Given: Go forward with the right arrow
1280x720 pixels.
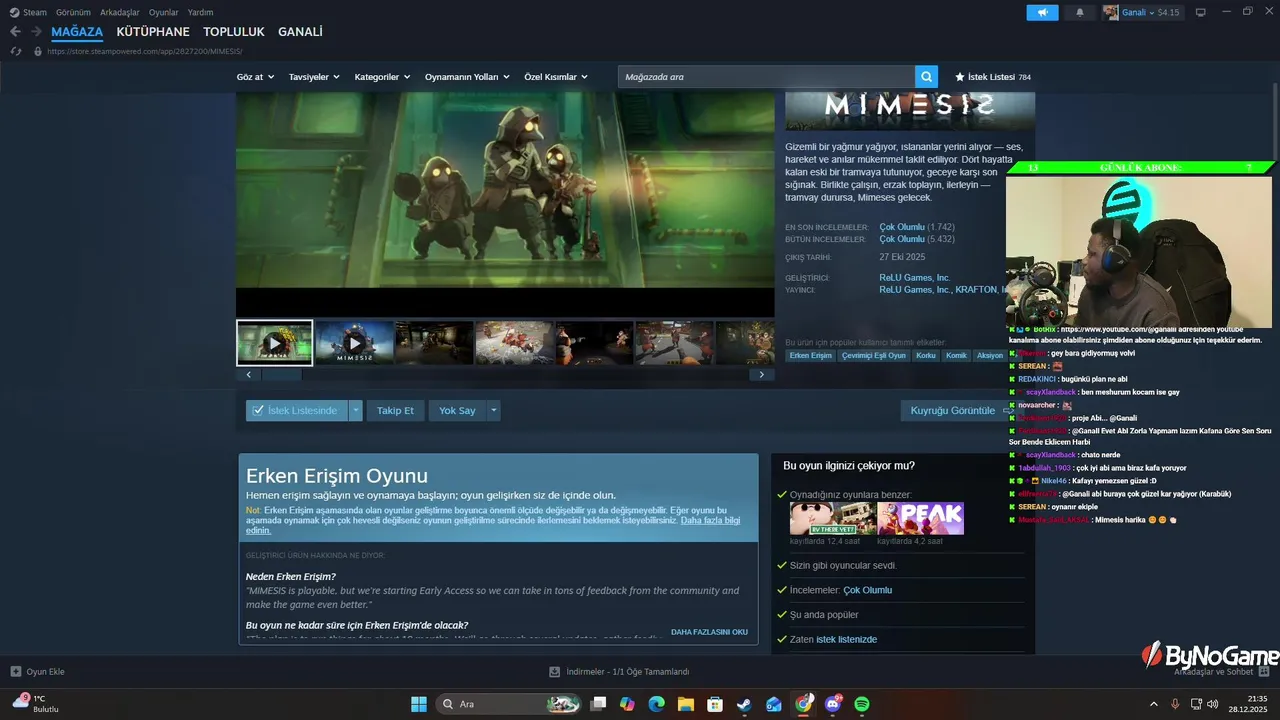Looking at the screenshot, I should coord(36,32).
